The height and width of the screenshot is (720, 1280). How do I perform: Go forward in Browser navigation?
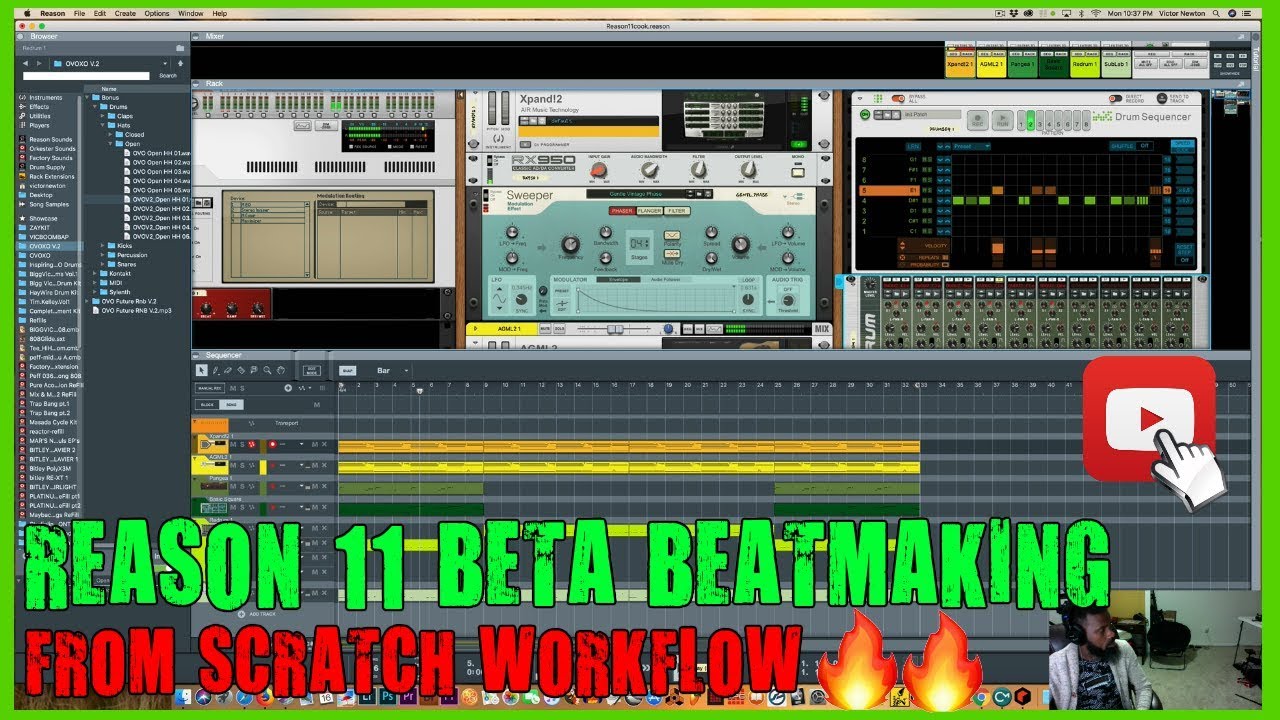pyautogui.click(x=39, y=63)
